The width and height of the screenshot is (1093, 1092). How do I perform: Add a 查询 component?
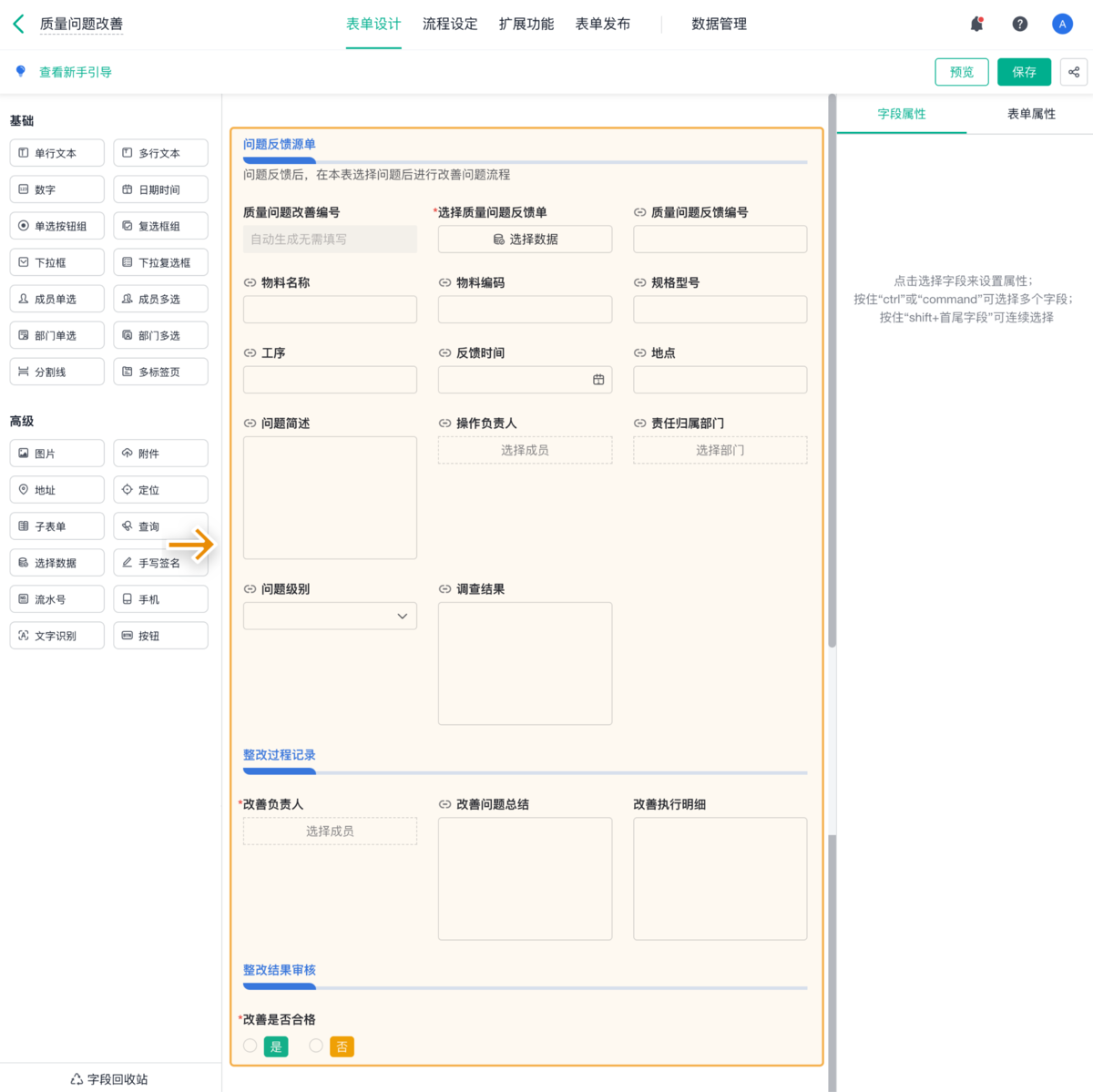[x=161, y=526]
